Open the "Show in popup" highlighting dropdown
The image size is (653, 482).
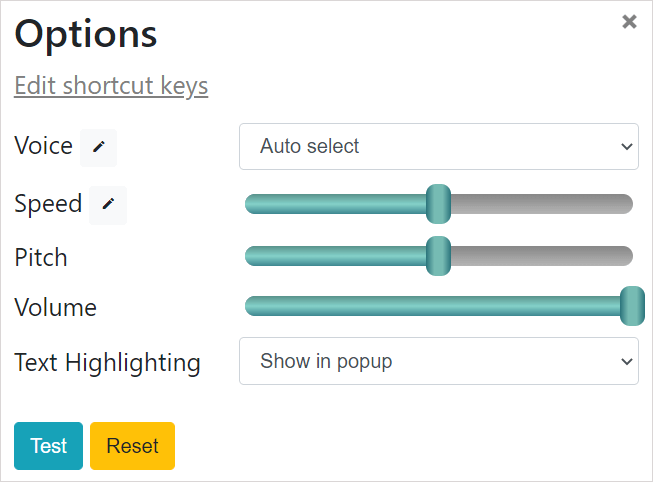pos(438,361)
